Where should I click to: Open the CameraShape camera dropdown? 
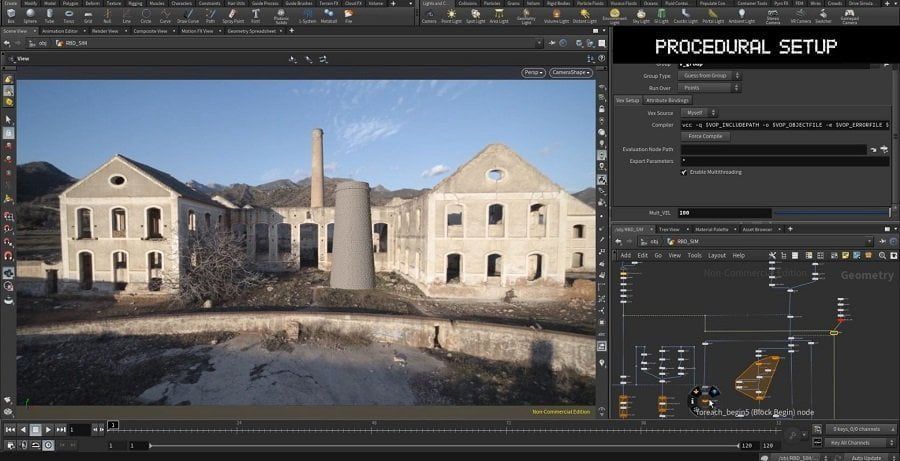[571, 73]
